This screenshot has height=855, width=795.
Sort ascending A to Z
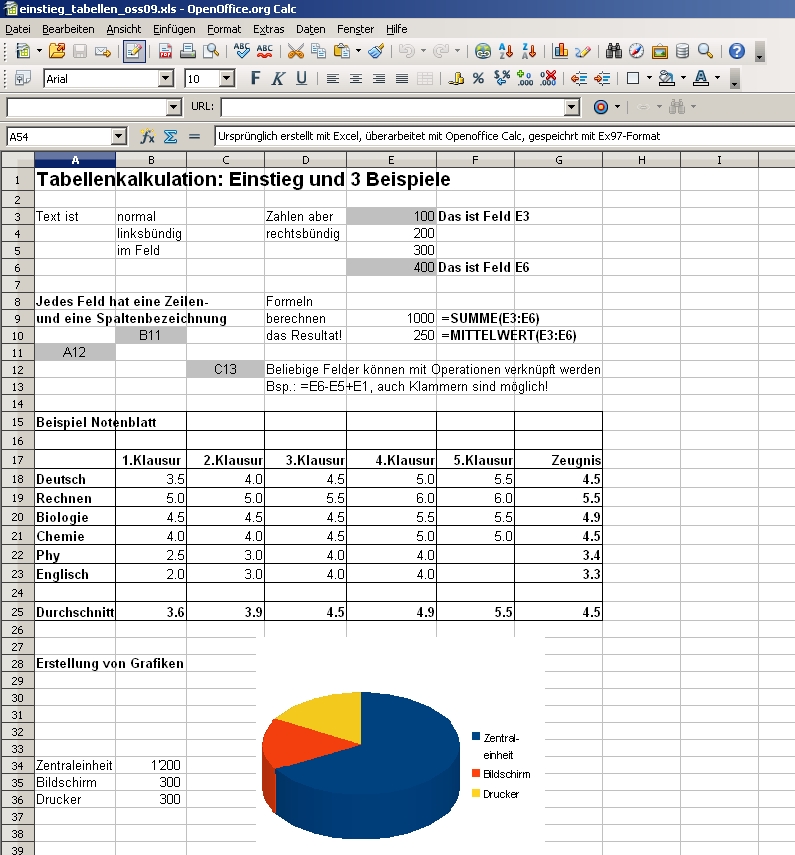tap(506, 51)
